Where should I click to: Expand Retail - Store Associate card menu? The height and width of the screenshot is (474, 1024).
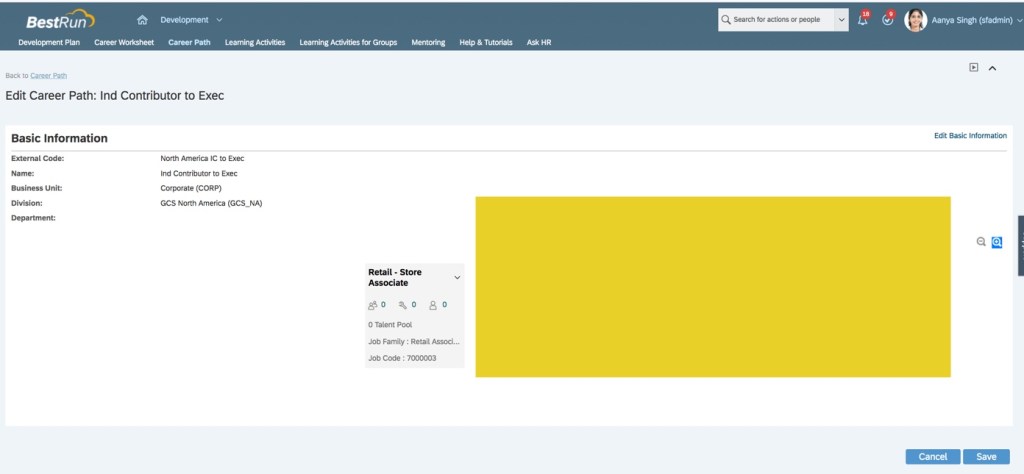[457, 277]
